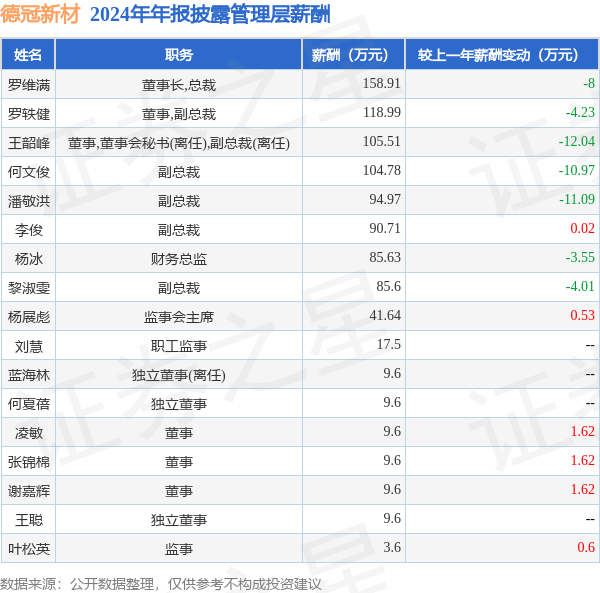Click the position 监事
Image resolution: width=600 pixels, height=593 pixels.
179,549
